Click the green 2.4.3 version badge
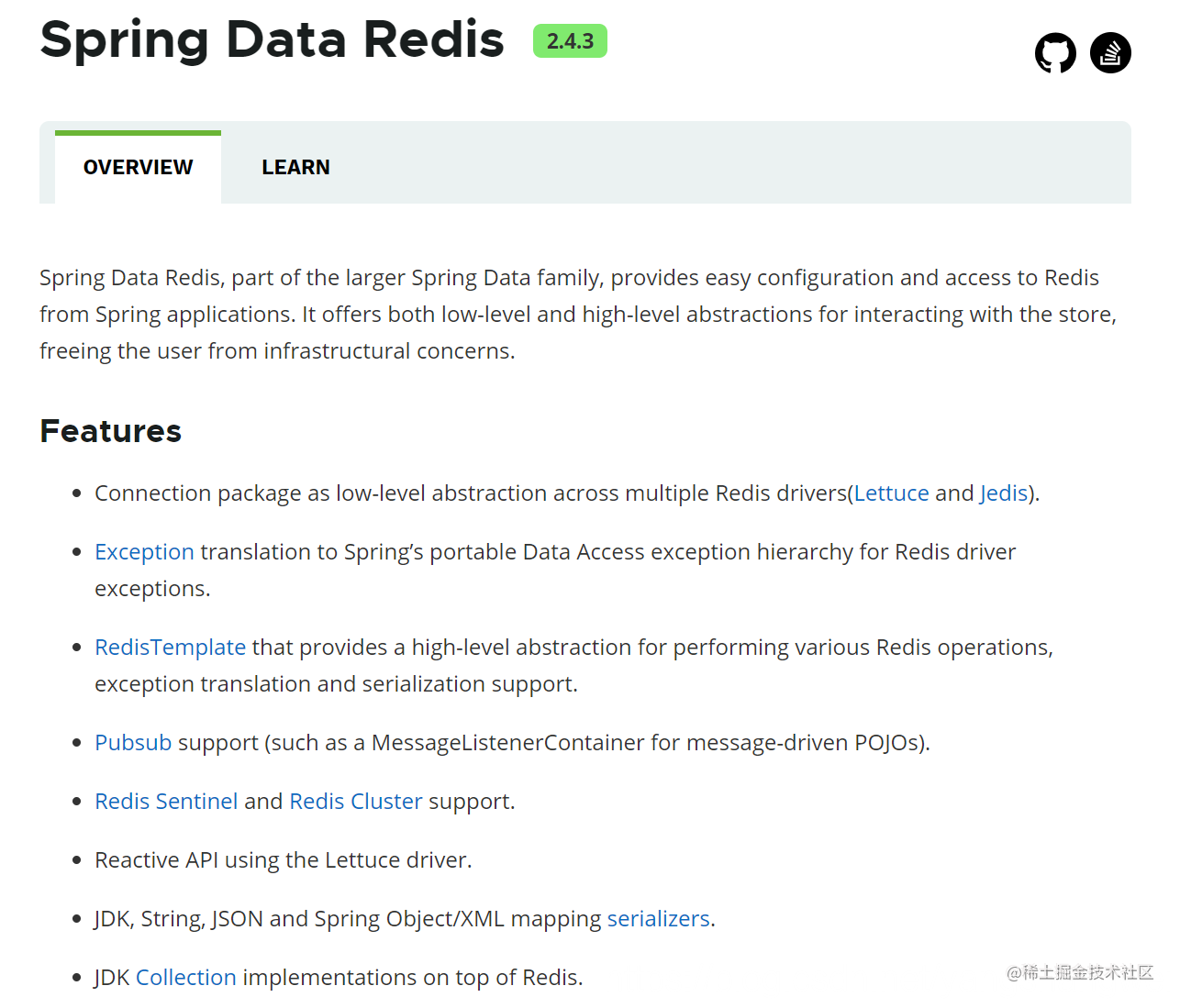 coord(570,41)
